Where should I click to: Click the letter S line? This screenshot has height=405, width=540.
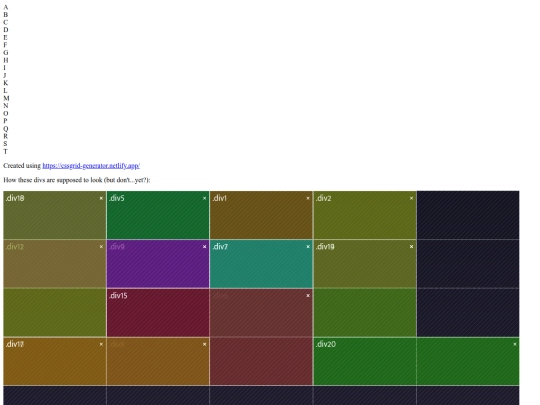5,144
